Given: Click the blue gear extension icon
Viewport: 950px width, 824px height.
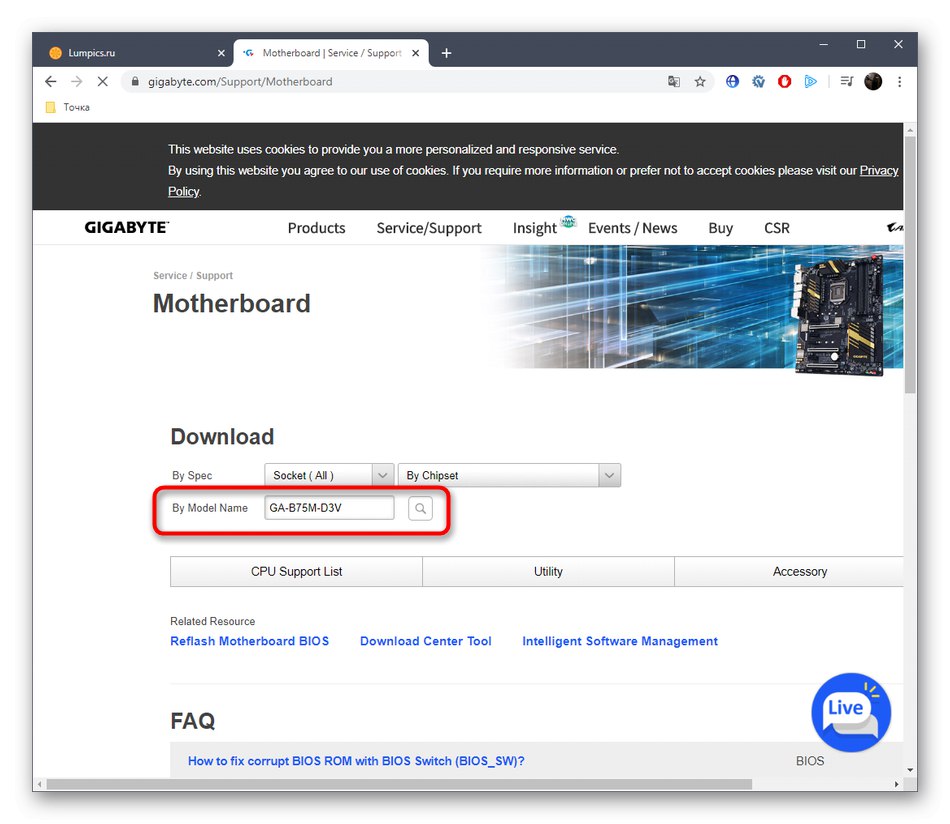Looking at the screenshot, I should pos(759,81).
